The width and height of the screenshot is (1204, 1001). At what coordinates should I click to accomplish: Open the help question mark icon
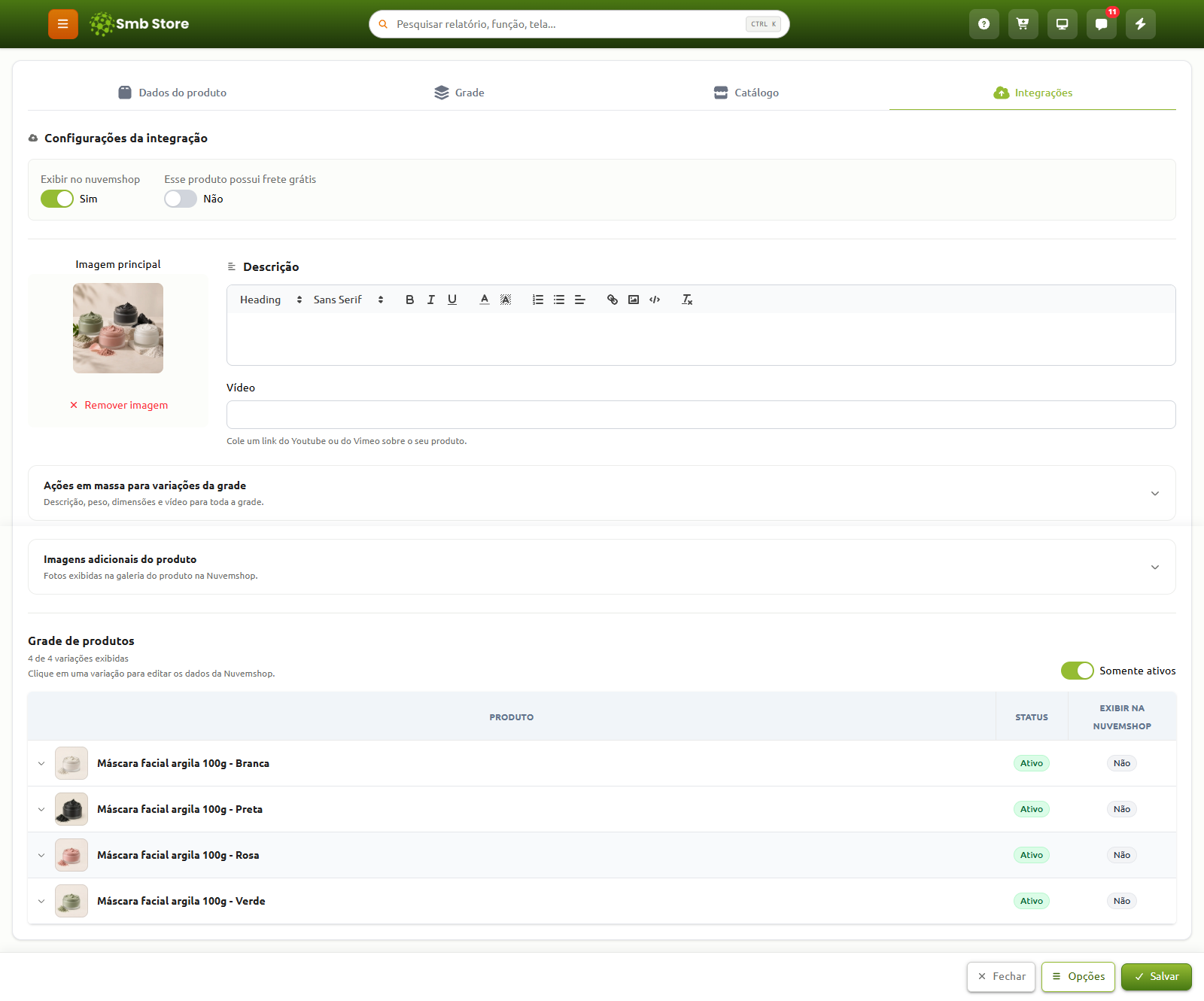pyautogui.click(x=984, y=24)
